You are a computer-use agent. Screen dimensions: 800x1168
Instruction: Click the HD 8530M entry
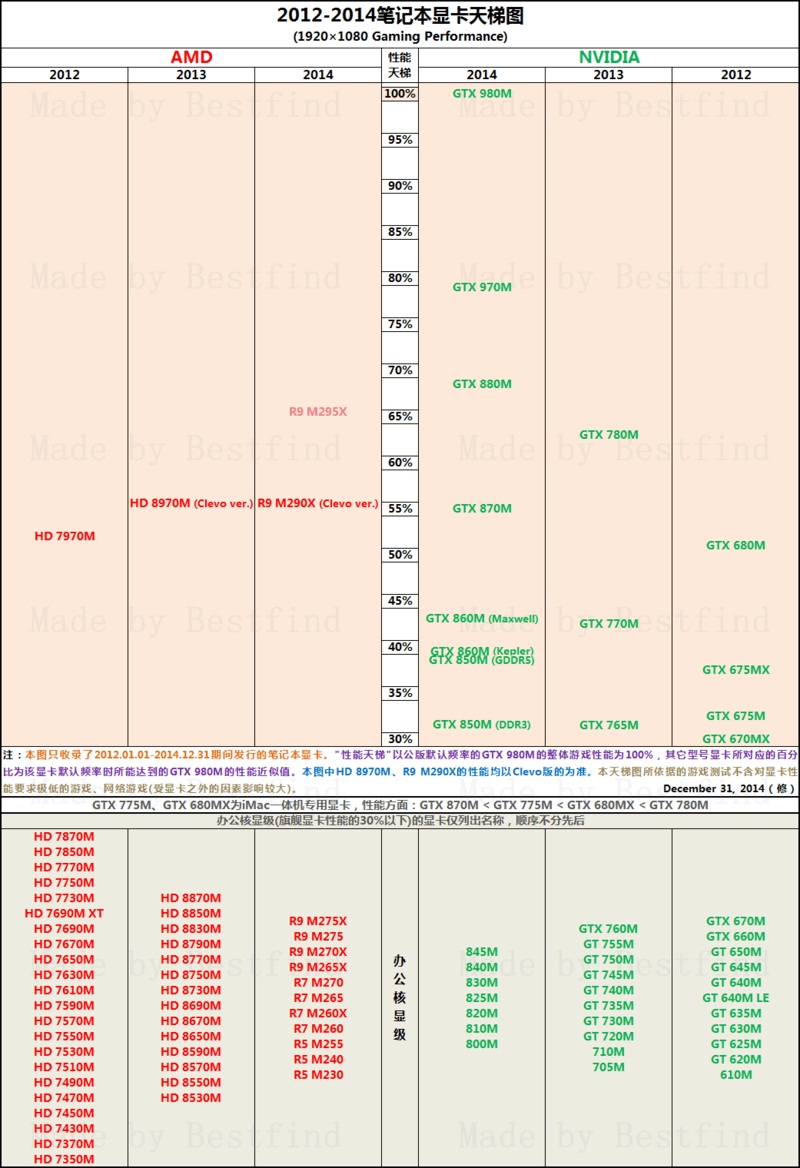[x=191, y=1098]
